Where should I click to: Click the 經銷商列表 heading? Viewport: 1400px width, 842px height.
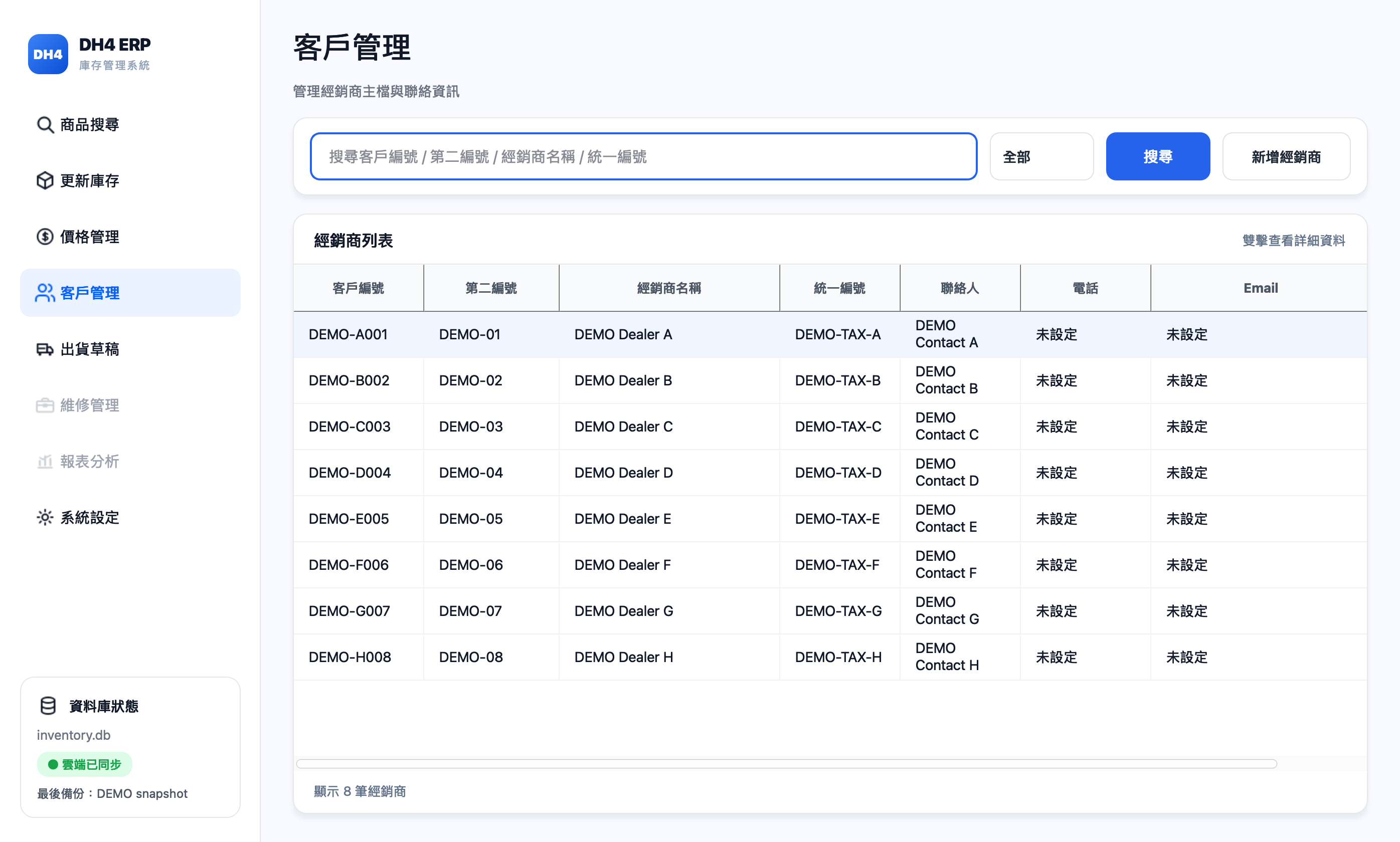[x=353, y=241]
